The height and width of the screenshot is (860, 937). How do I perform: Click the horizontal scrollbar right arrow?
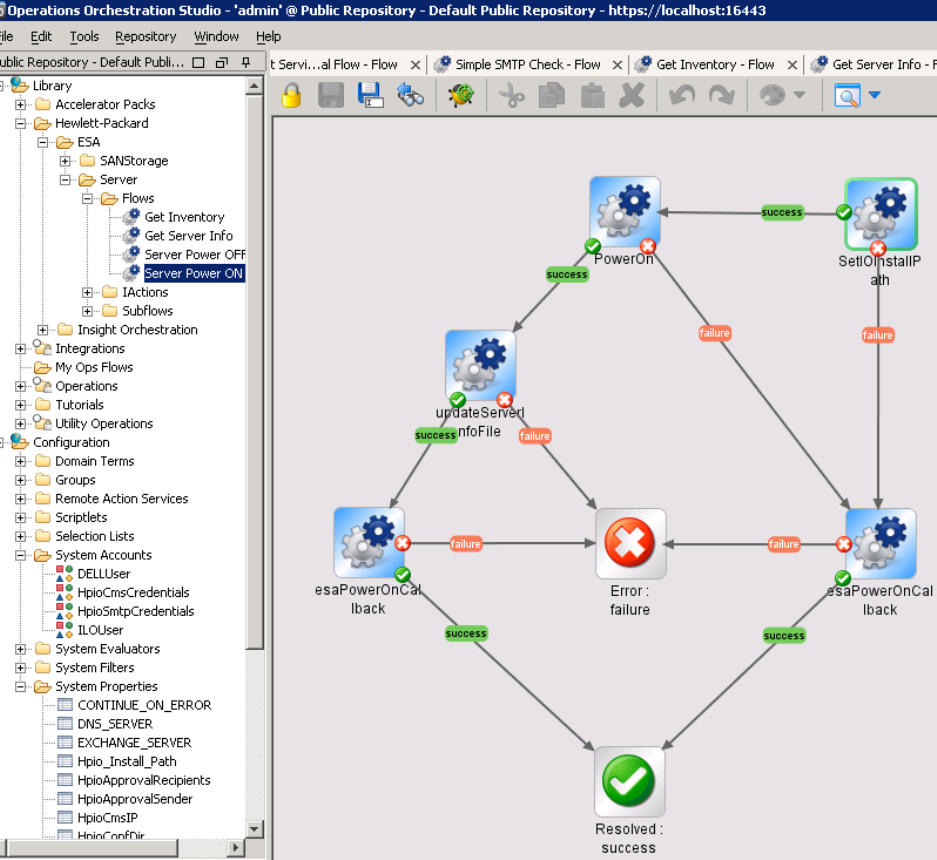pos(236,847)
